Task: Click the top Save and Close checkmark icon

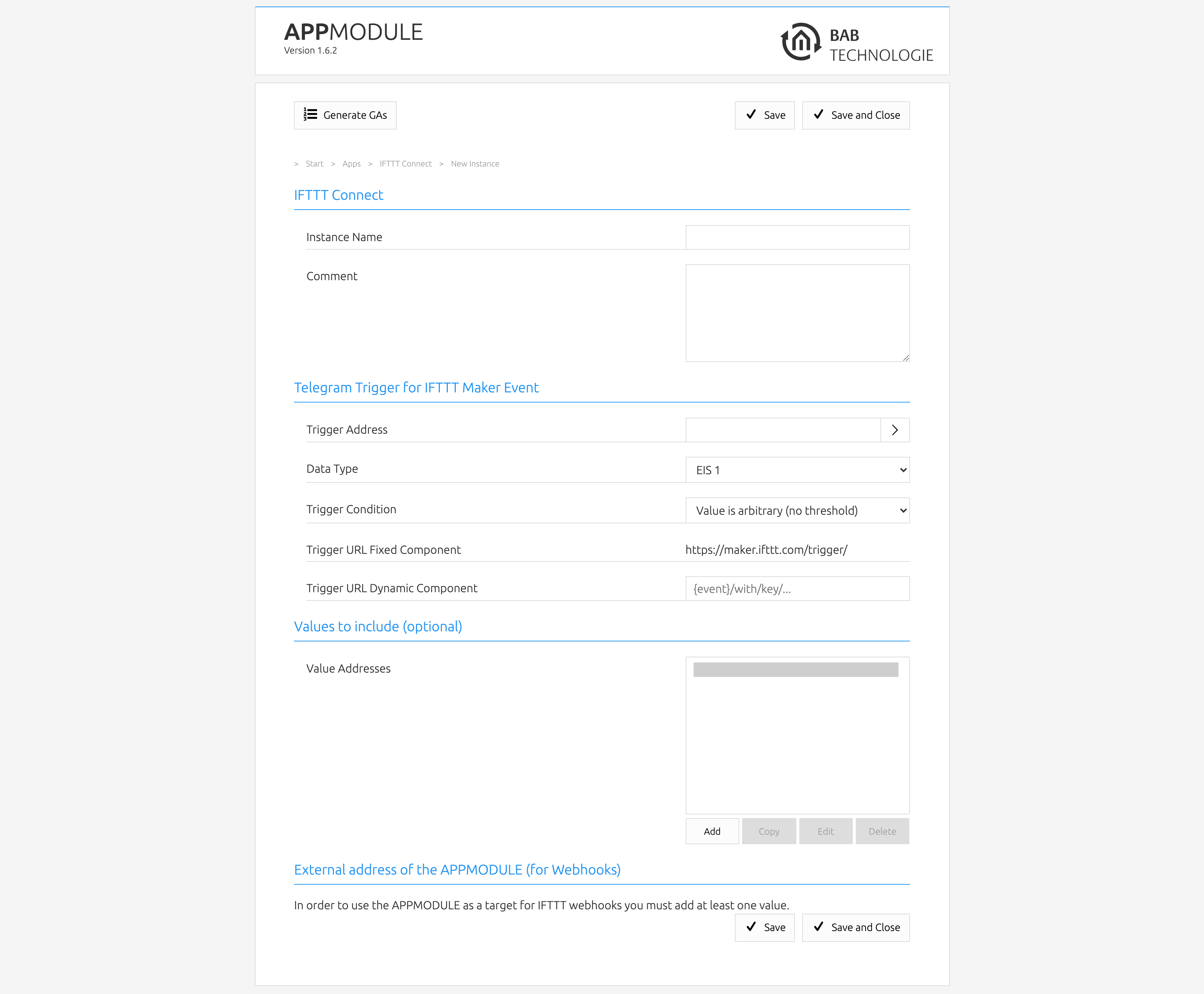Action: (819, 114)
